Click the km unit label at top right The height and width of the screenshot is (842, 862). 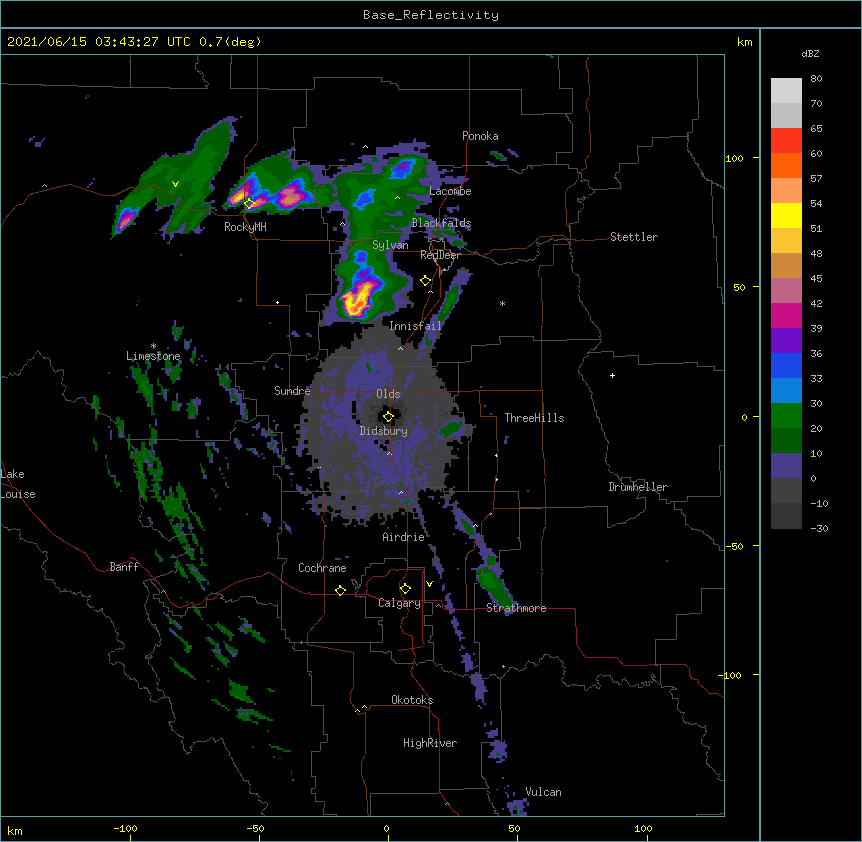coord(744,42)
